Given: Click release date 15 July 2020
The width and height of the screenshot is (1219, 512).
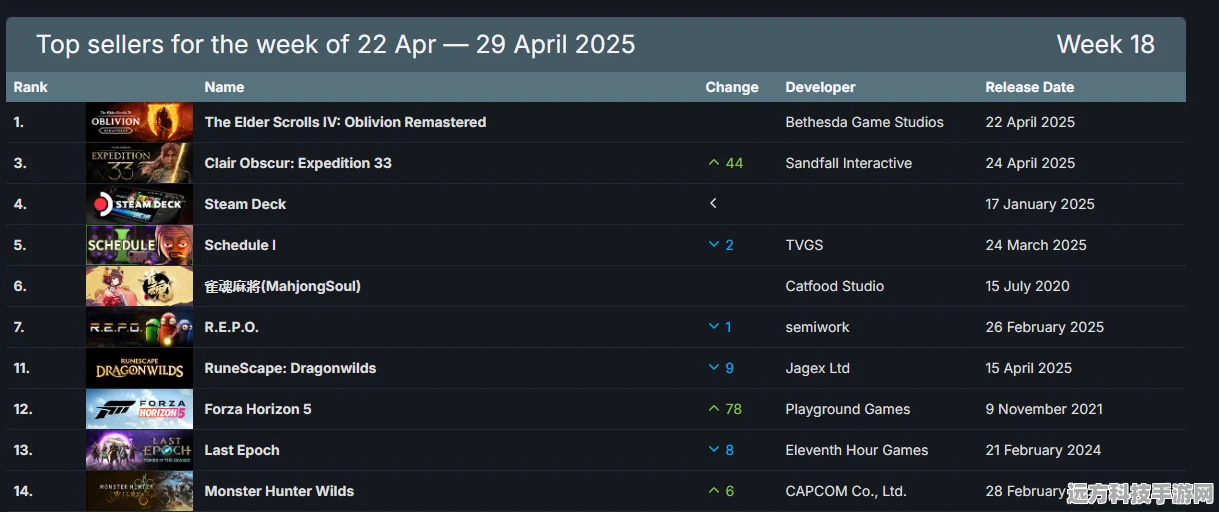Looking at the screenshot, I should click(x=1027, y=286).
